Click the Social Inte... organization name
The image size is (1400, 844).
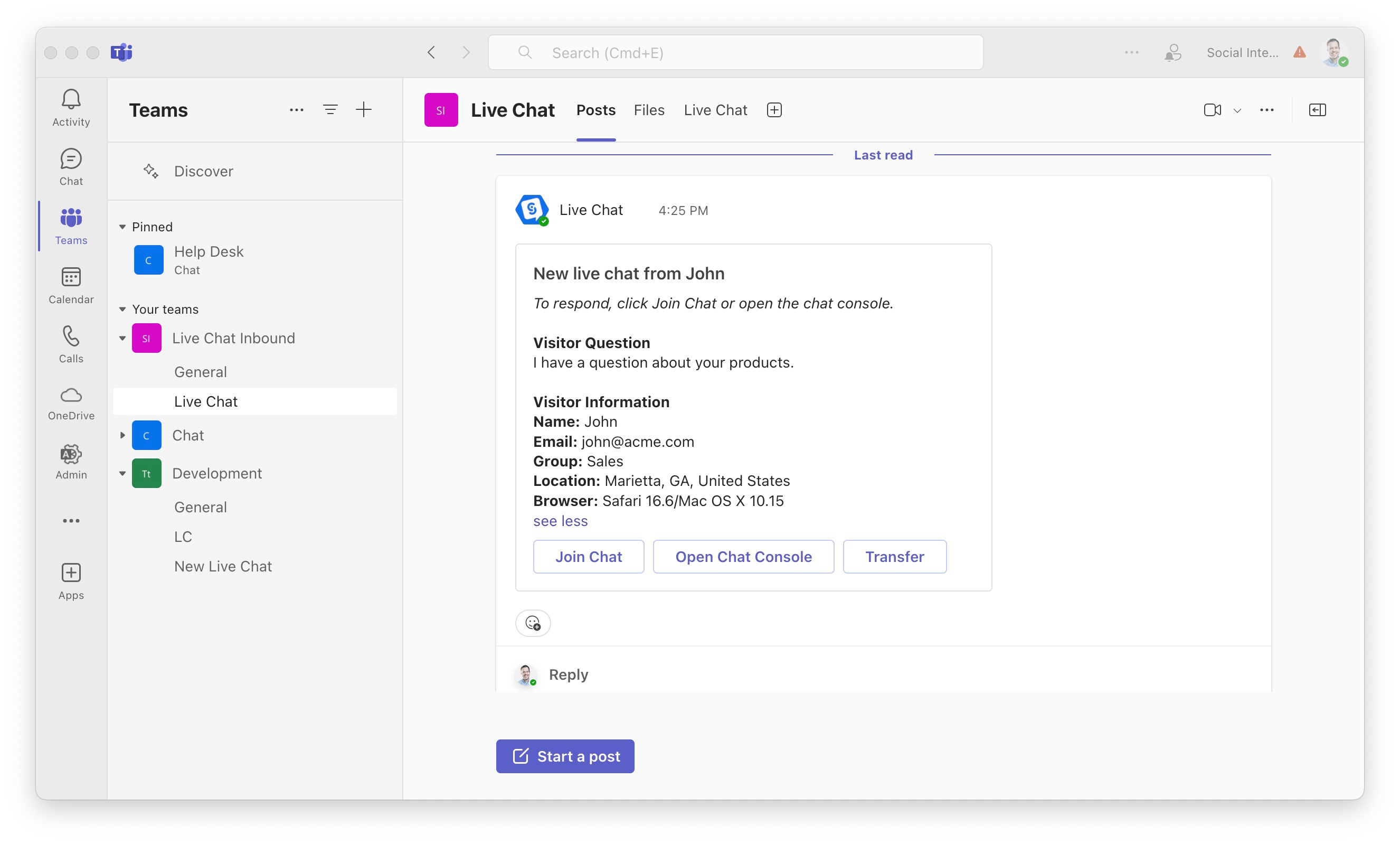click(1242, 52)
